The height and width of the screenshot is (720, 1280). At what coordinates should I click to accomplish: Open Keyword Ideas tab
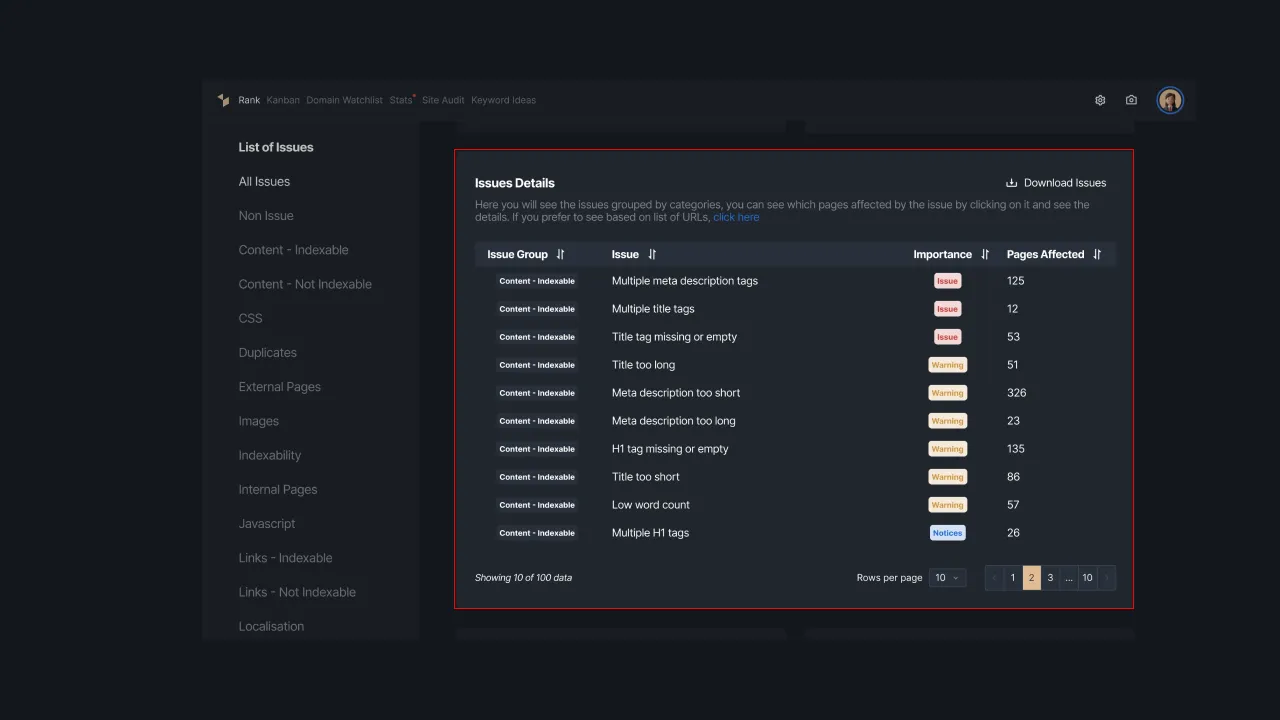503,100
